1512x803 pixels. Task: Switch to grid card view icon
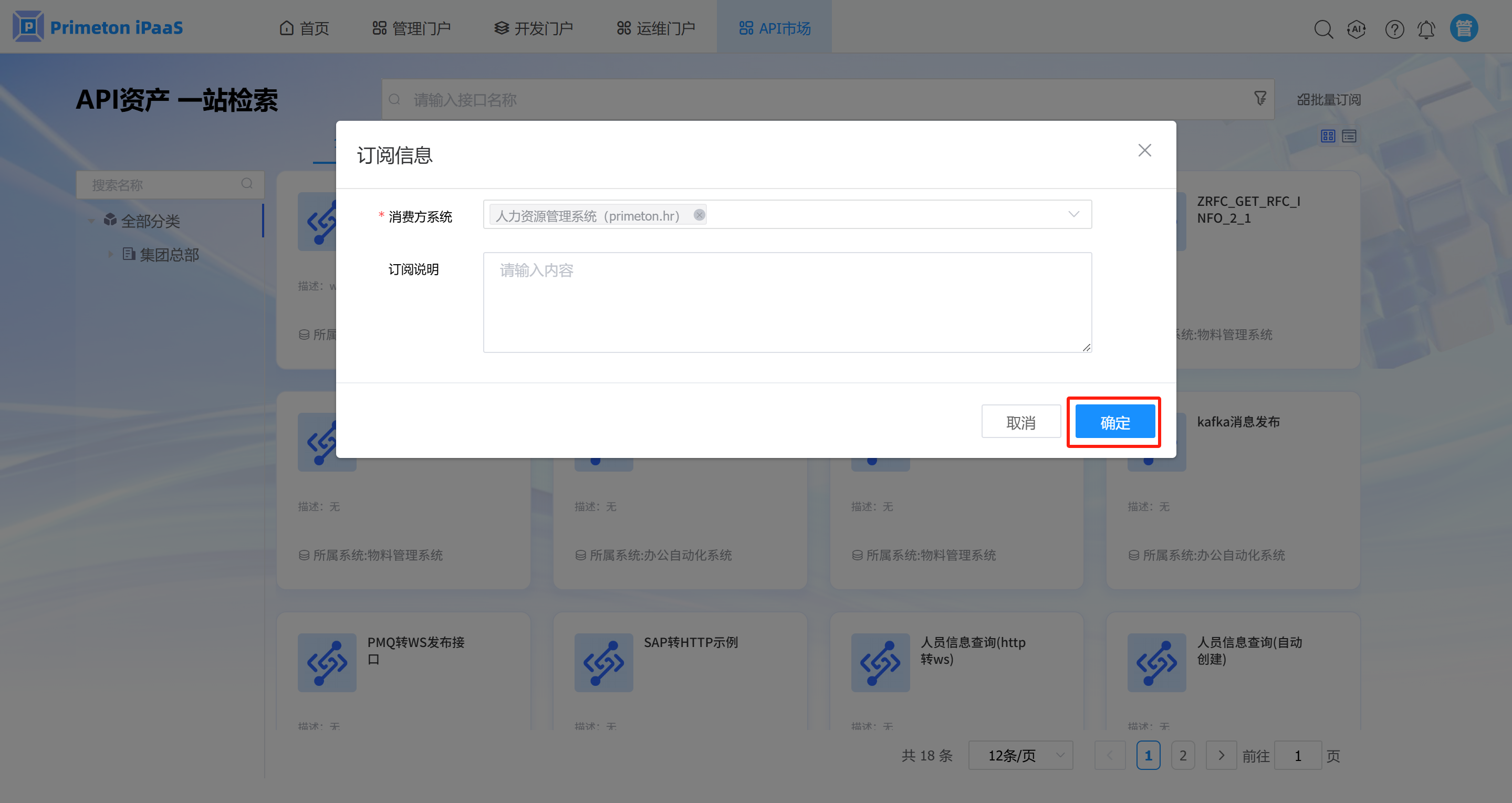(x=1328, y=136)
